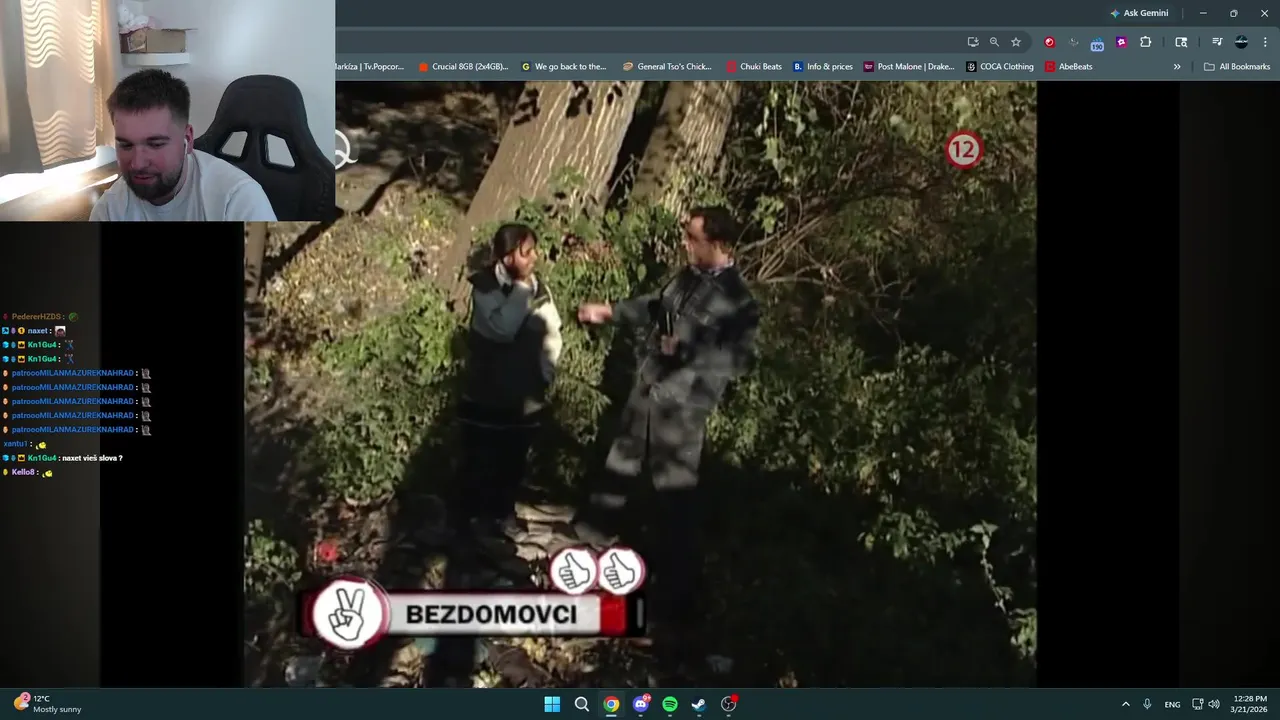The image size is (1280, 720).
Task: Open Windows taskbar search
Action: click(x=581, y=704)
